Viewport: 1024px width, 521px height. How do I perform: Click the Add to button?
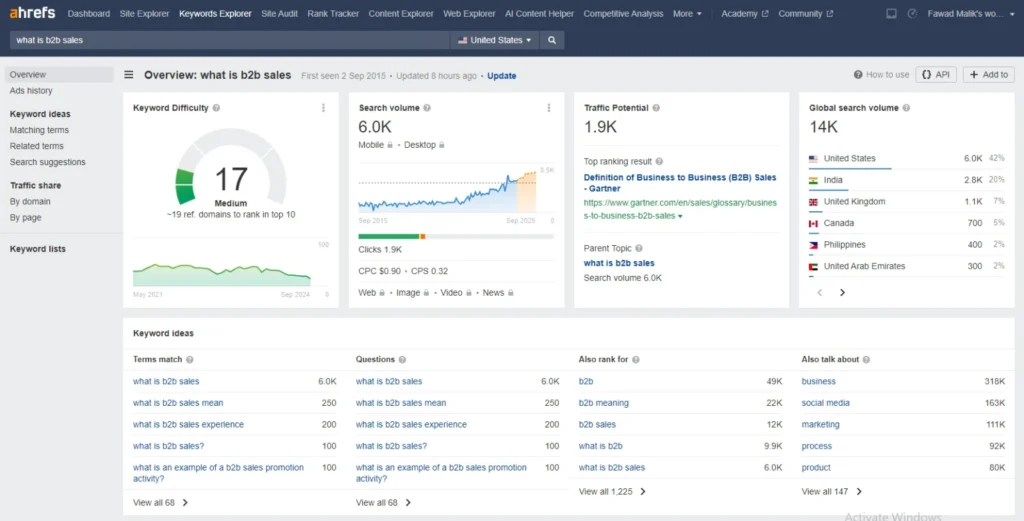(x=989, y=74)
